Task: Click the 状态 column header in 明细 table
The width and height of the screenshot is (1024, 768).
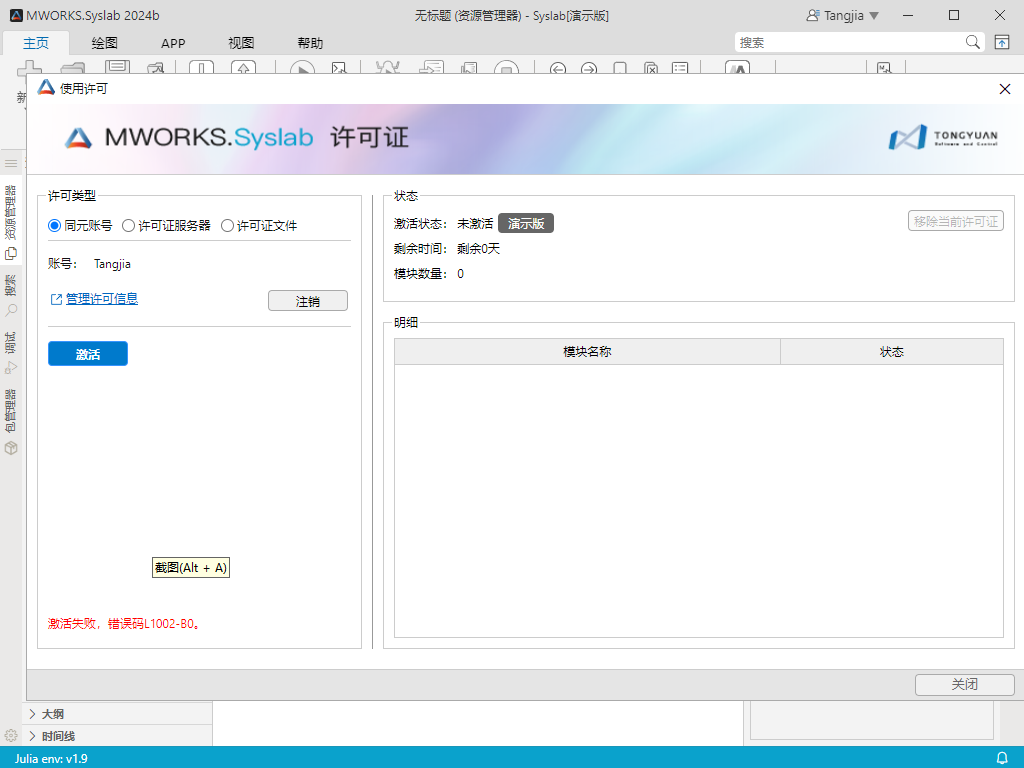Action: click(892, 351)
